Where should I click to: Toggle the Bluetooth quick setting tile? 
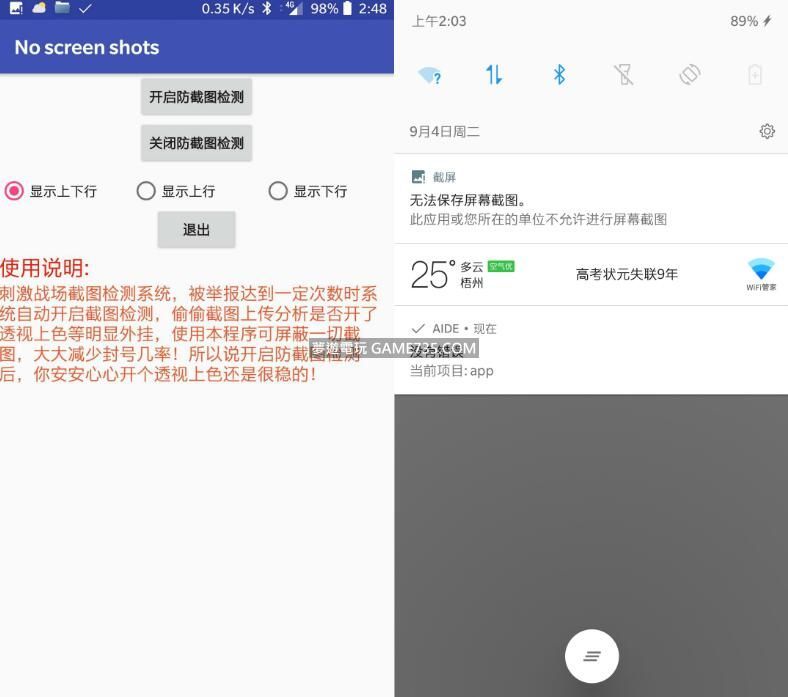559,75
